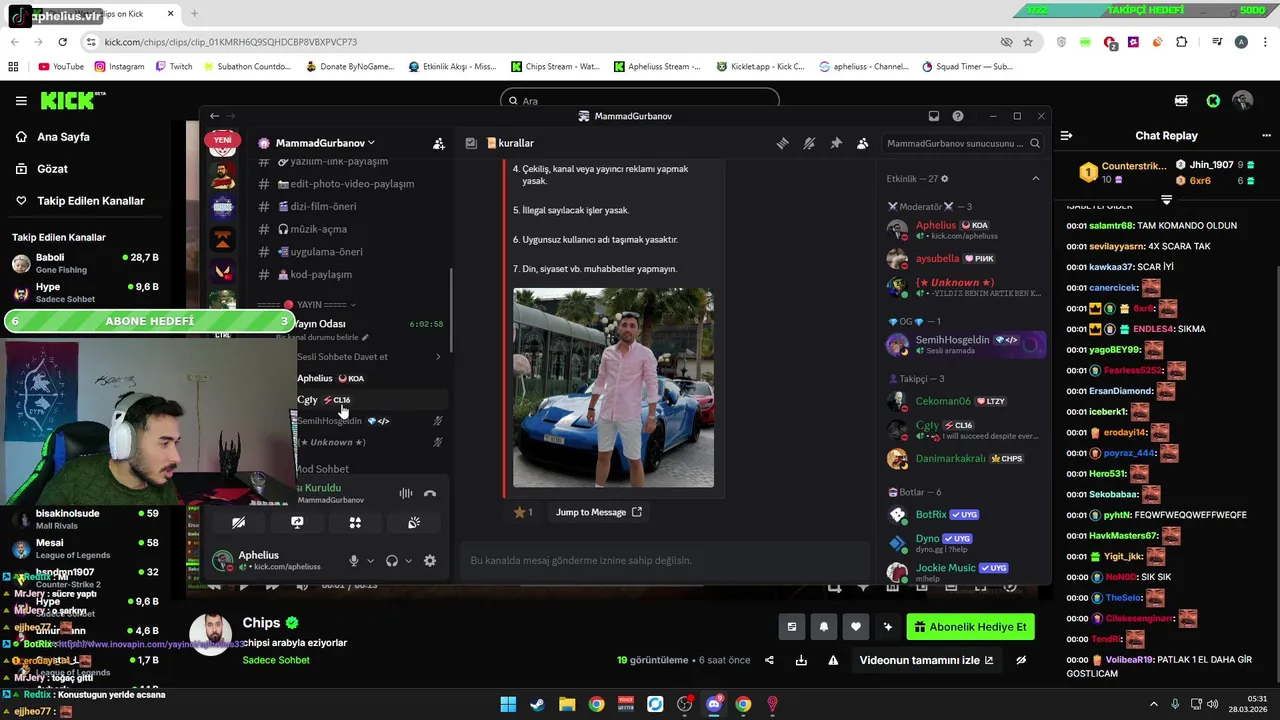The width and height of the screenshot is (1280, 720).
Task: Collapse the YAYIN category
Action: click(x=307, y=304)
